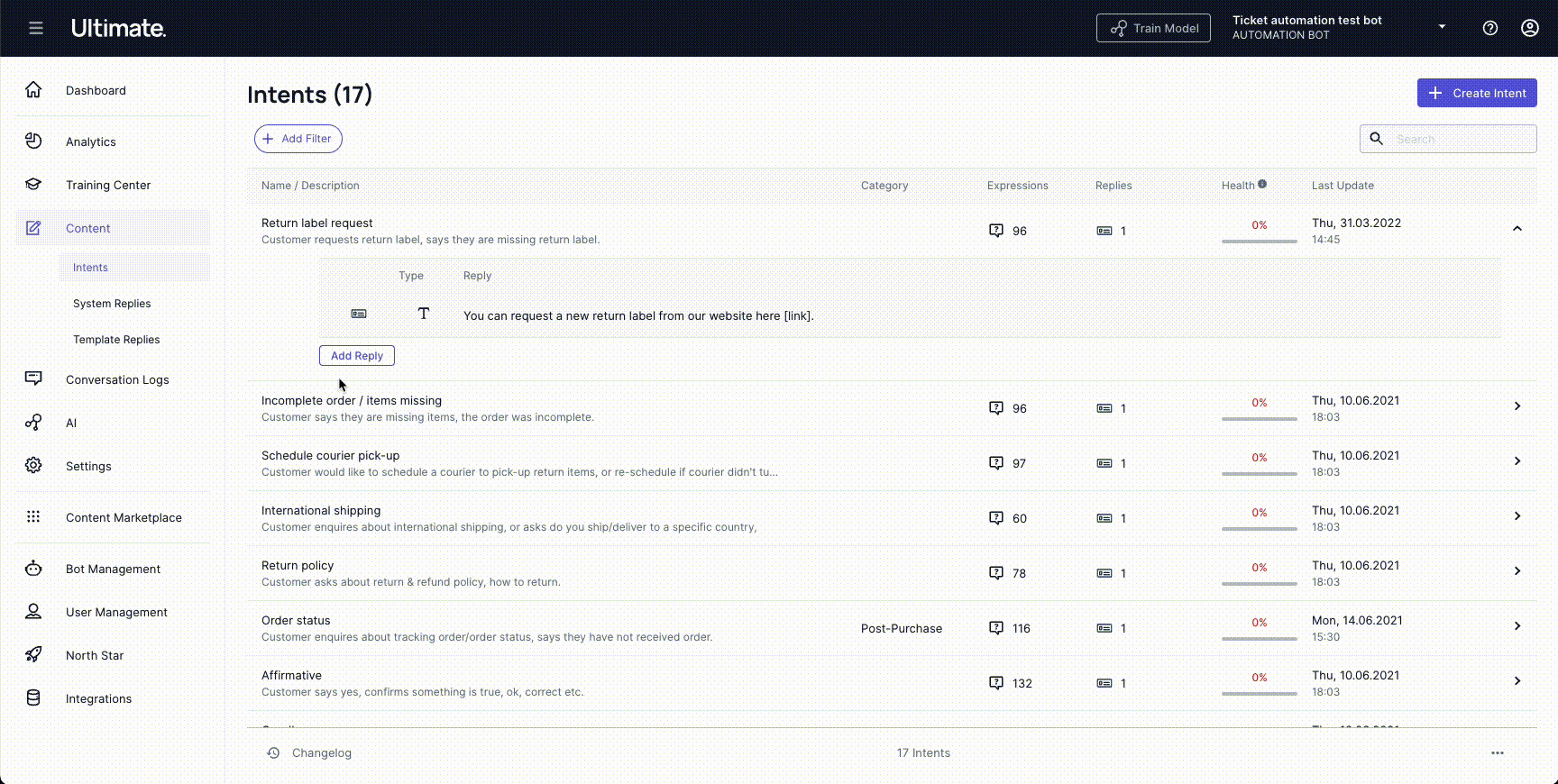Click the North Star rocket icon
This screenshot has width=1558, height=784.
(33, 654)
